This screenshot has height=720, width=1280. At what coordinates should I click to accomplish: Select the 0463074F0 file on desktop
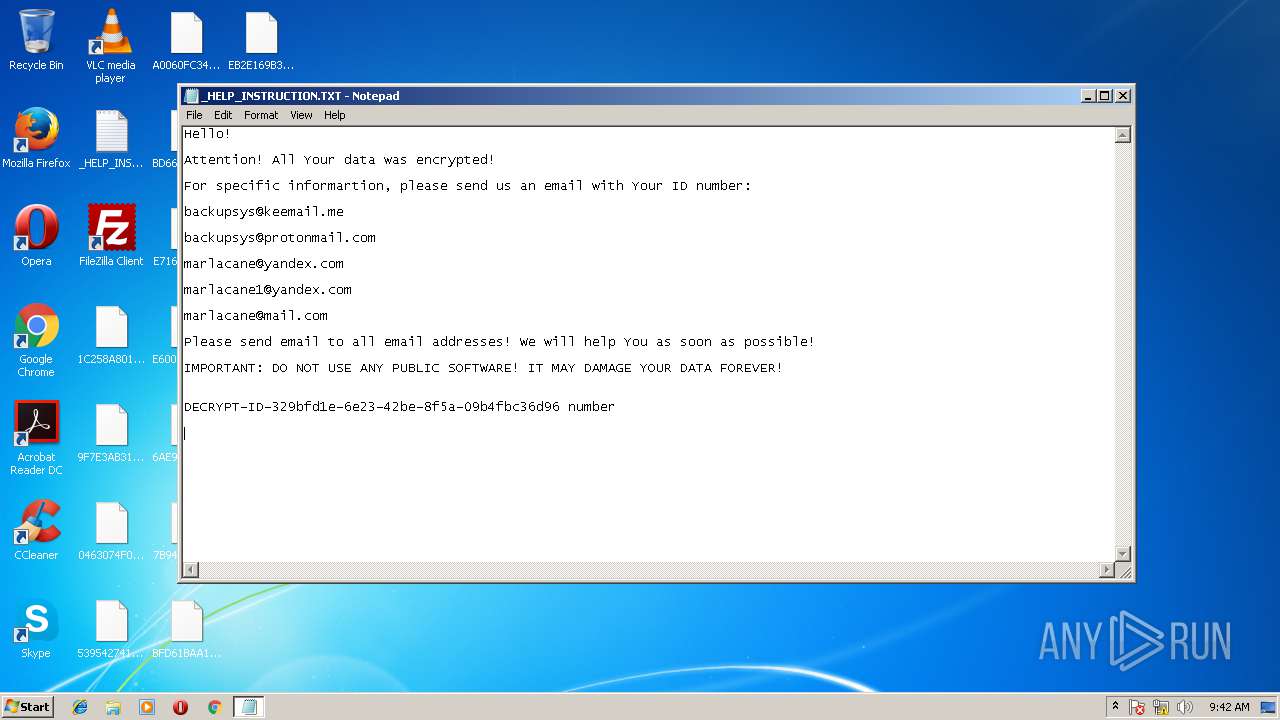click(x=111, y=530)
